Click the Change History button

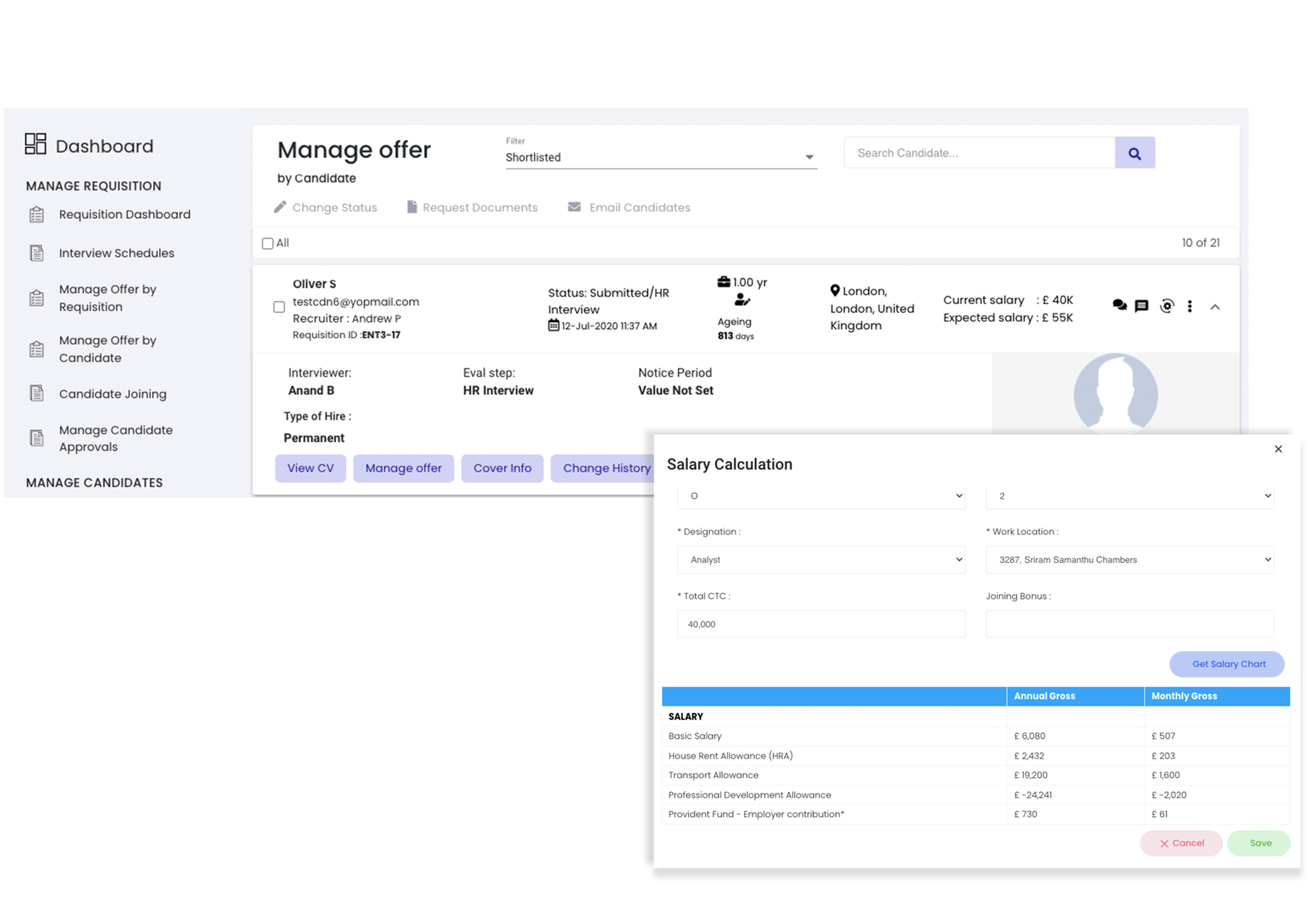click(603, 468)
